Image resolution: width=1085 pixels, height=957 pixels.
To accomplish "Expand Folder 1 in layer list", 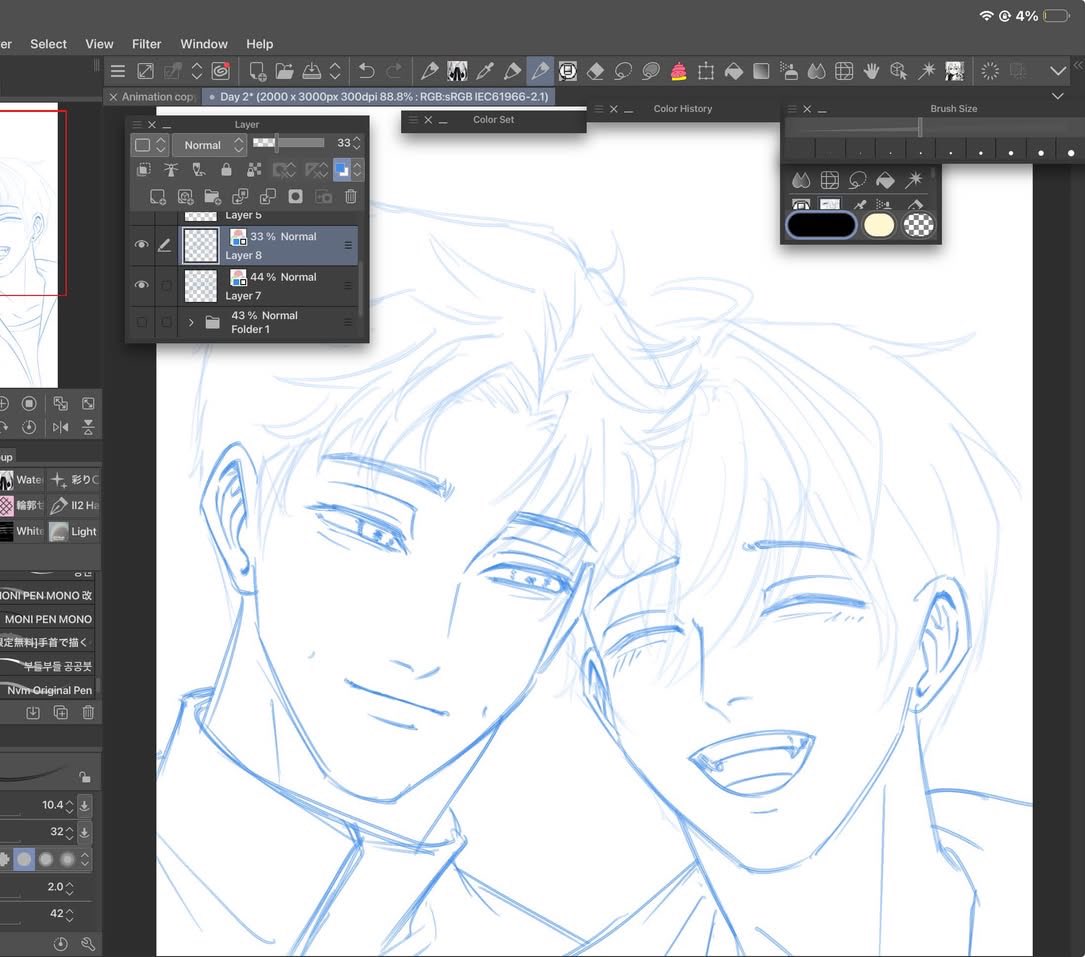I will 191,322.
